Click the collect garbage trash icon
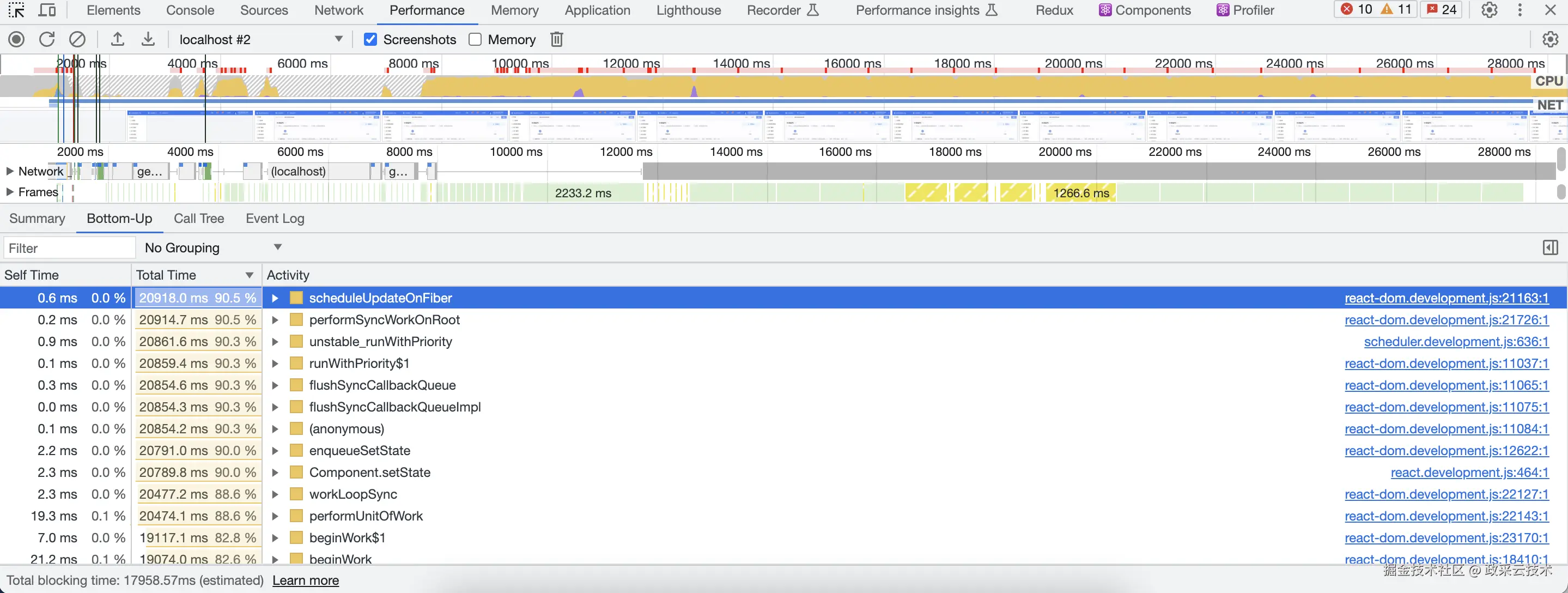This screenshot has height=593, width=1568. pos(556,40)
